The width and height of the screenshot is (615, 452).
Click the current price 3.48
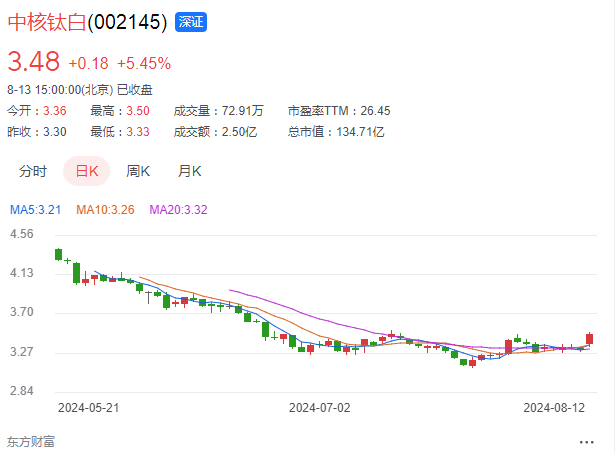pos(34,62)
